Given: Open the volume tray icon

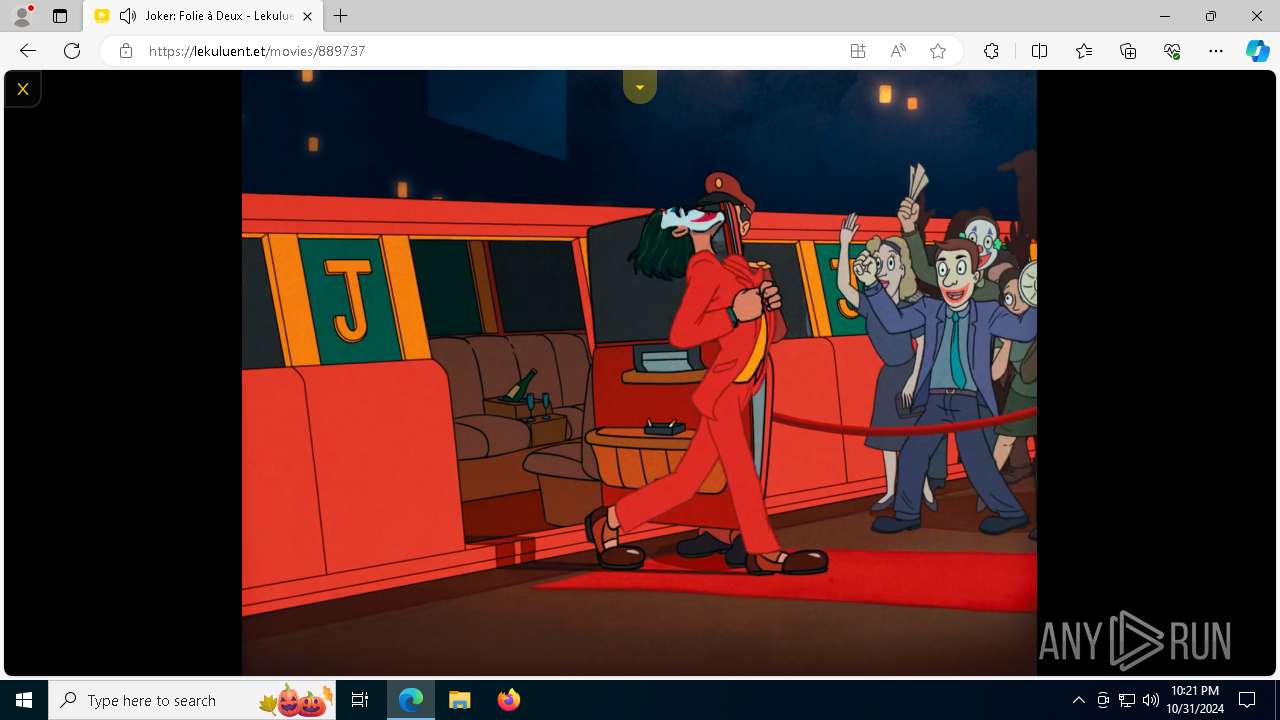Looking at the screenshot, I should coord(1150,700).
